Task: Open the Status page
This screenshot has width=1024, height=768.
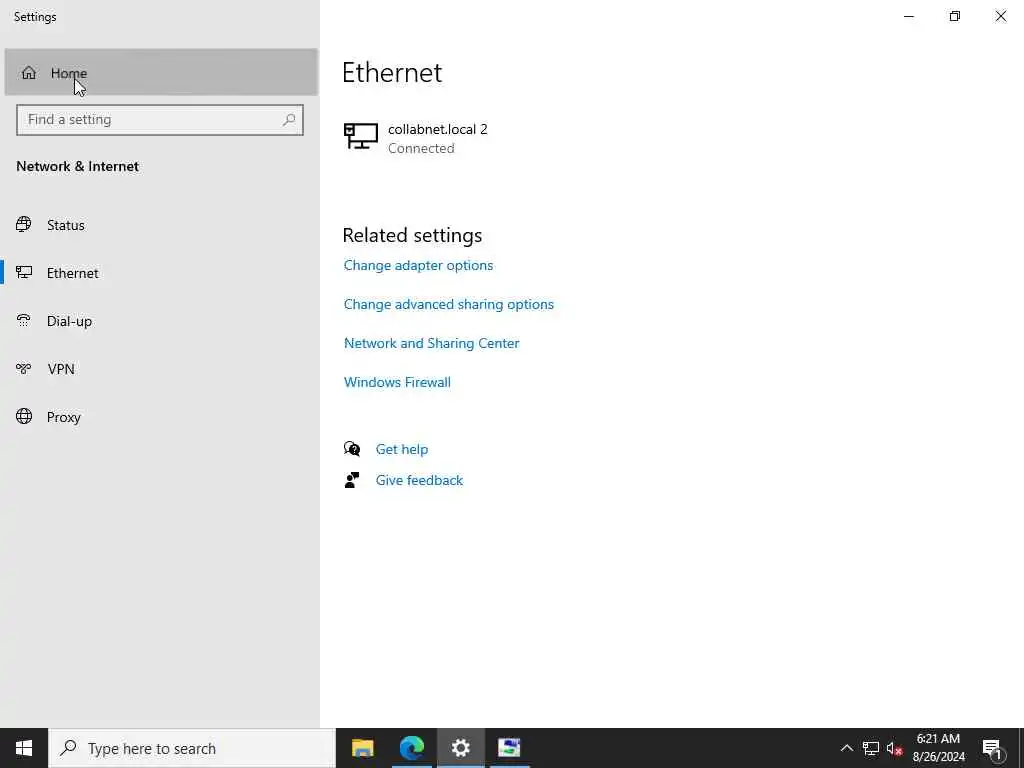Action: (160, 225)
